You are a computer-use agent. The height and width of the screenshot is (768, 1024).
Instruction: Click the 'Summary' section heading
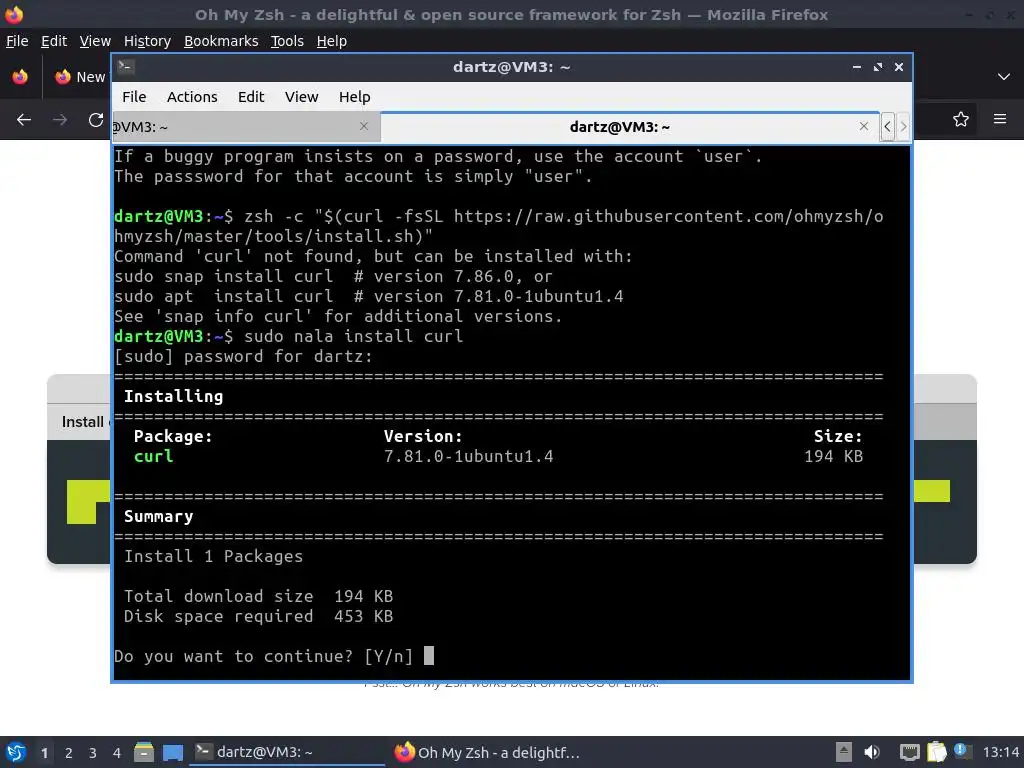(x=159, y=516)
